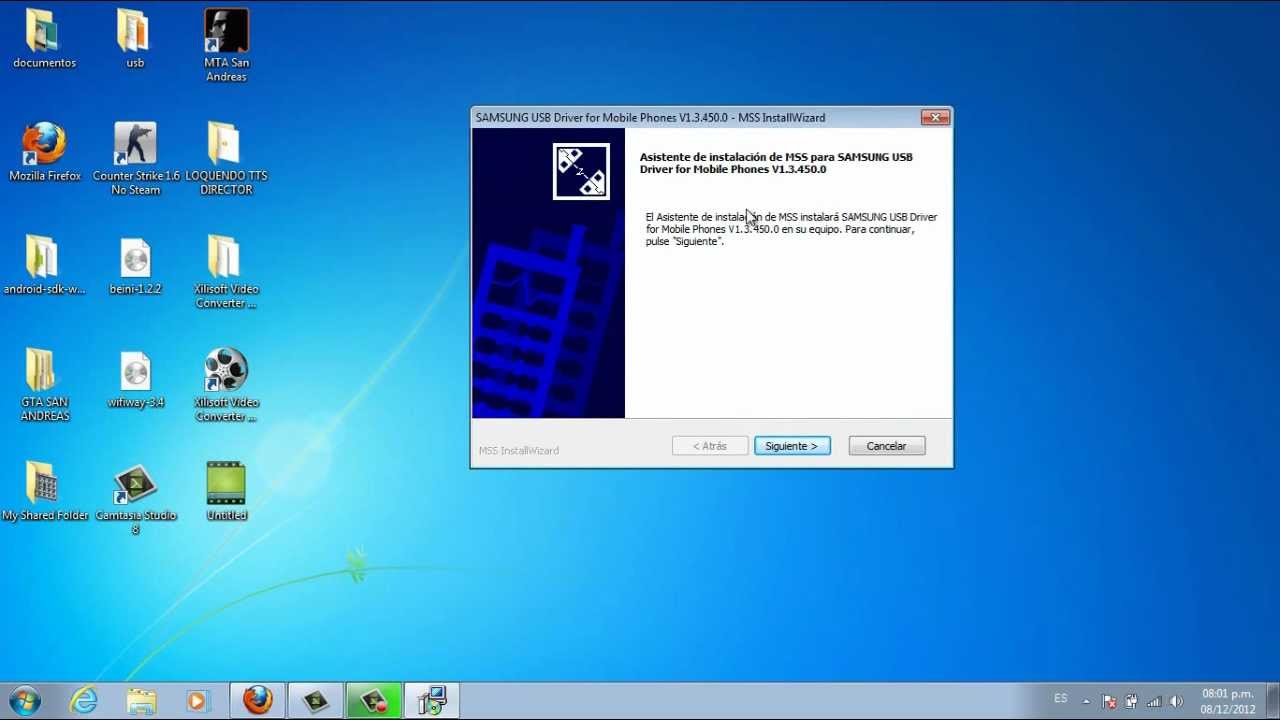Click the power plug tray icon

pyautogui.click(x=1131, y=702)
